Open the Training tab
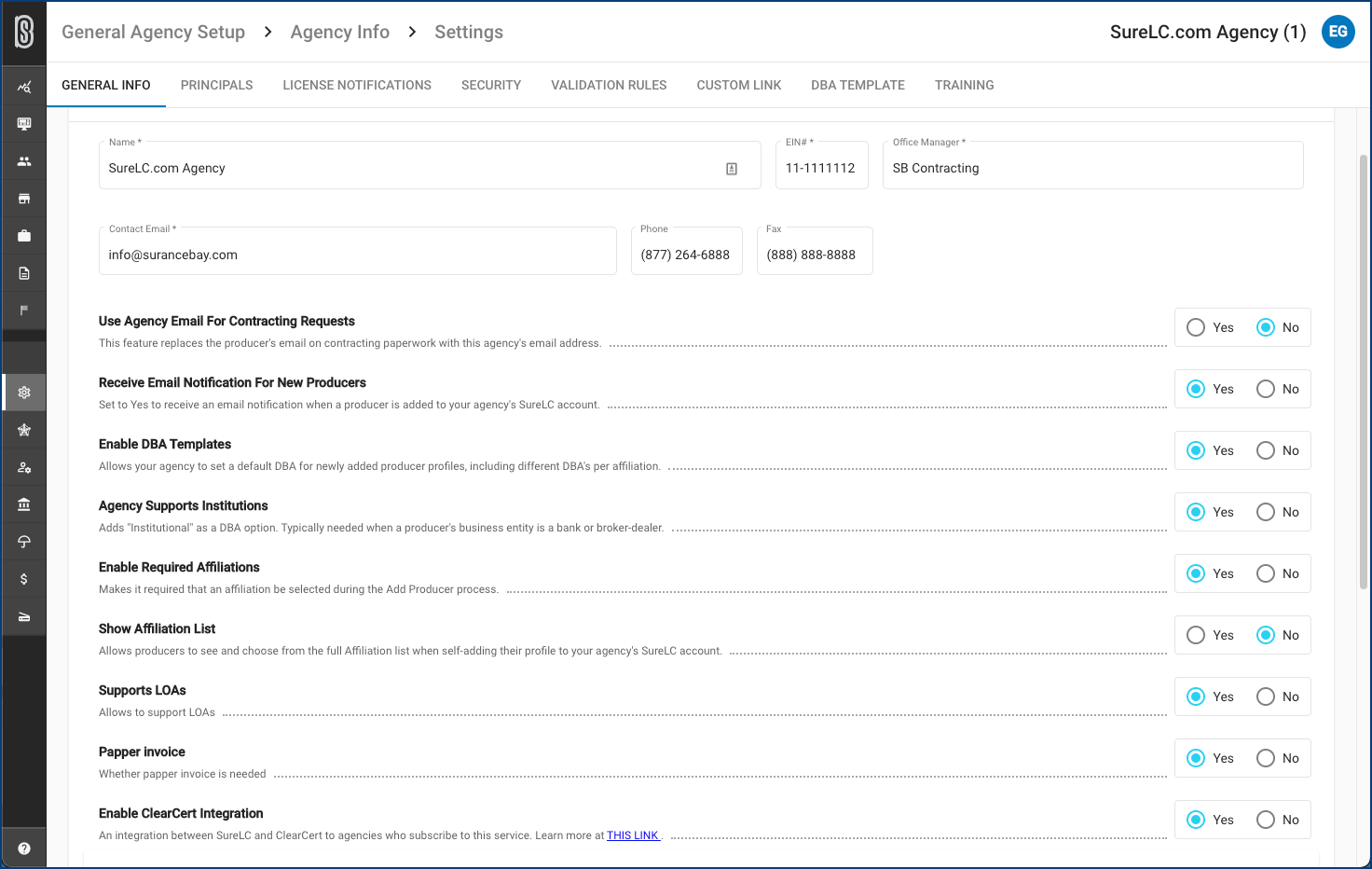 tap(965, 85)
